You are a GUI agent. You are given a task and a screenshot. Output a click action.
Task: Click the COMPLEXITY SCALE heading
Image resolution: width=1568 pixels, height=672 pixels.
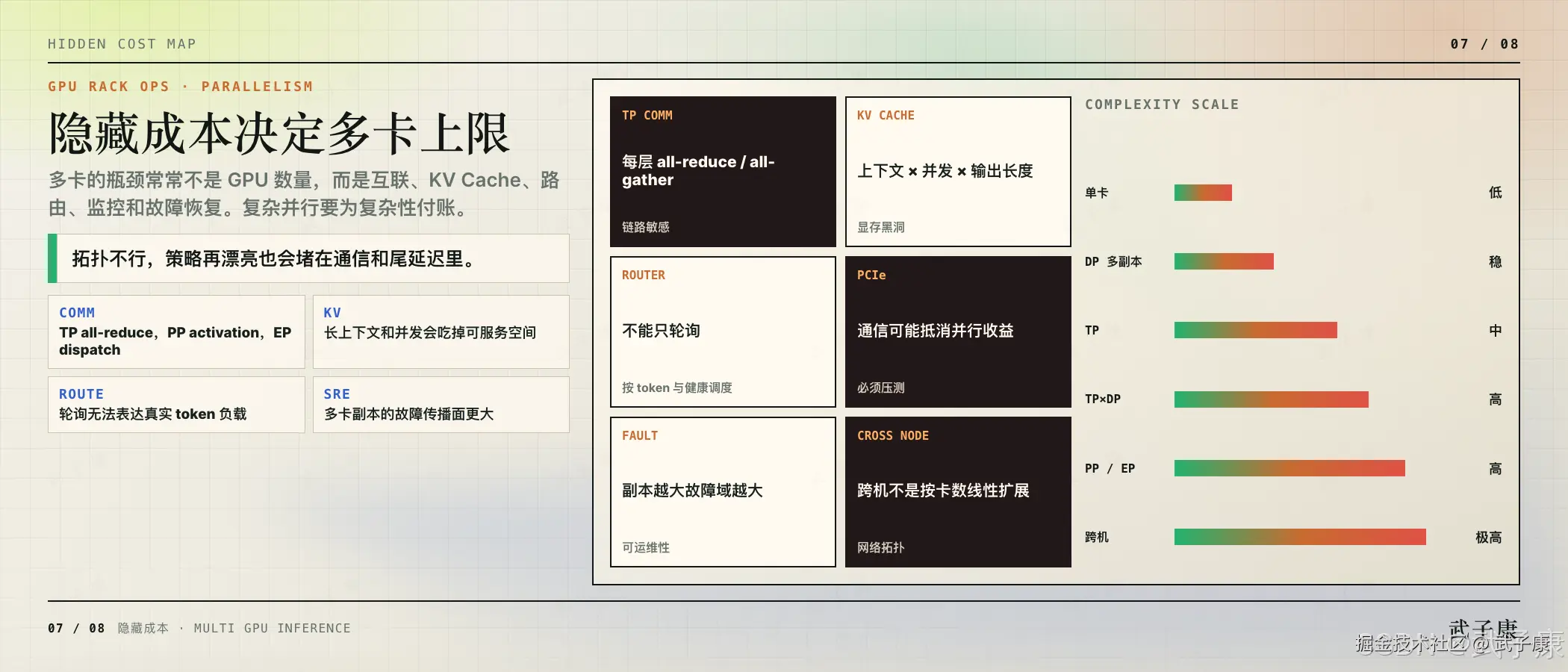coord(1162,105)
